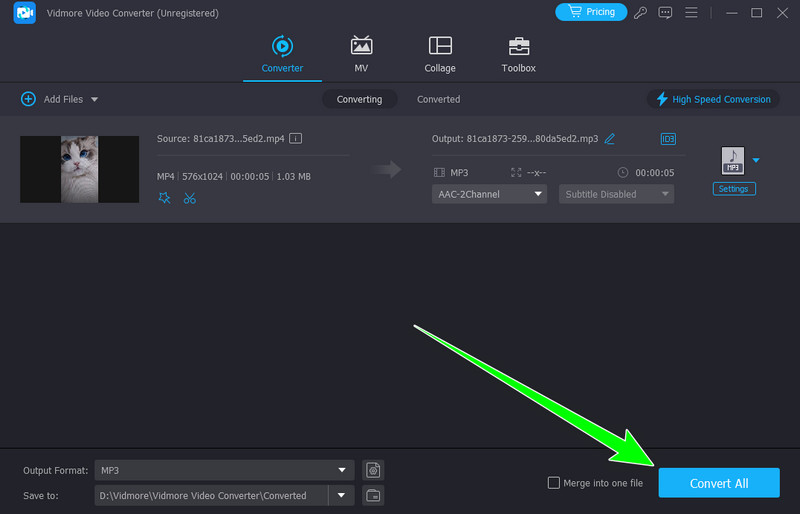Rename output file with pencil icon

pyautogui.click(x=610, y=139)
